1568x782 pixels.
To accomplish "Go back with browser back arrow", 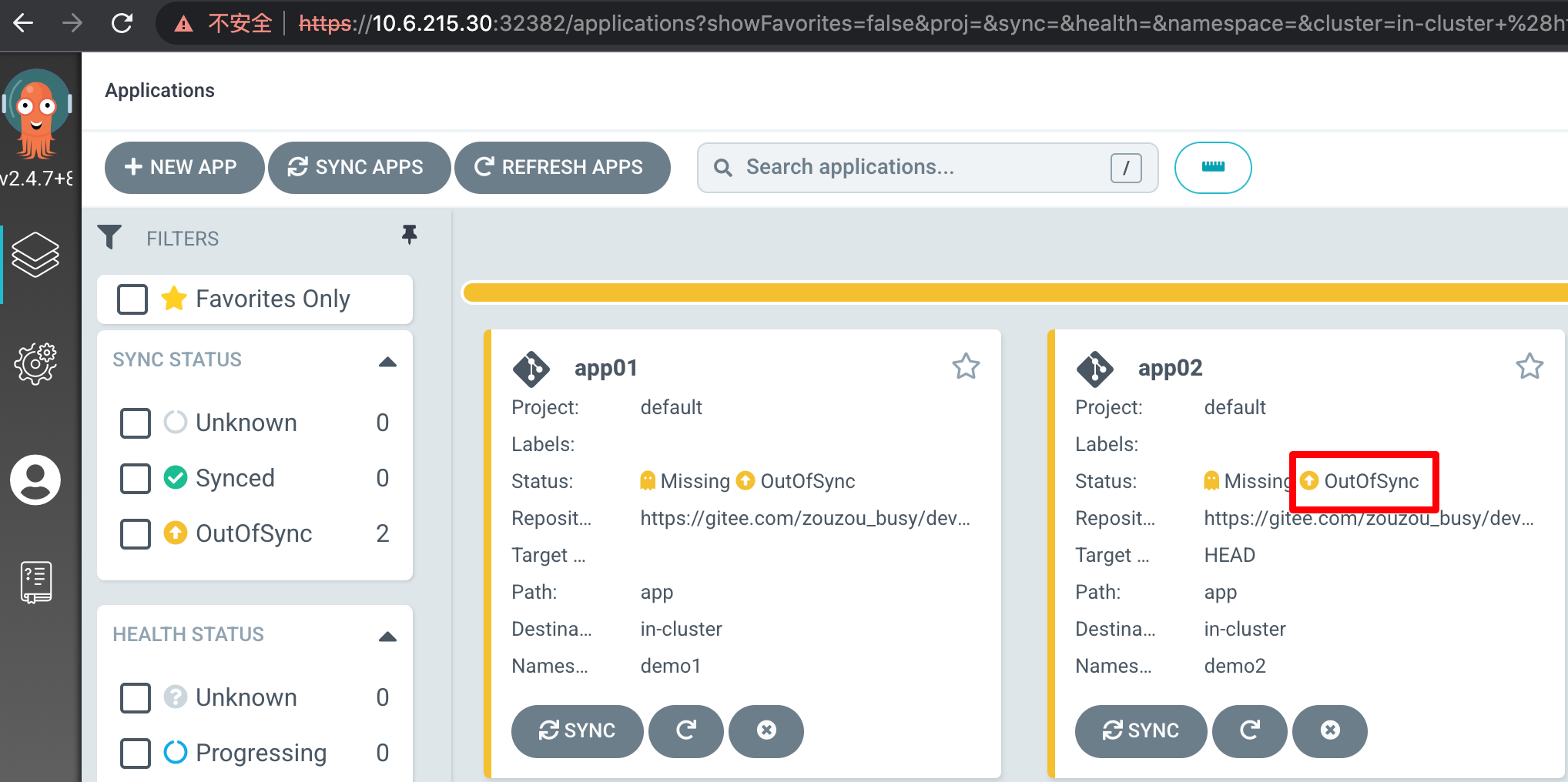I will [x=24, y=23].
